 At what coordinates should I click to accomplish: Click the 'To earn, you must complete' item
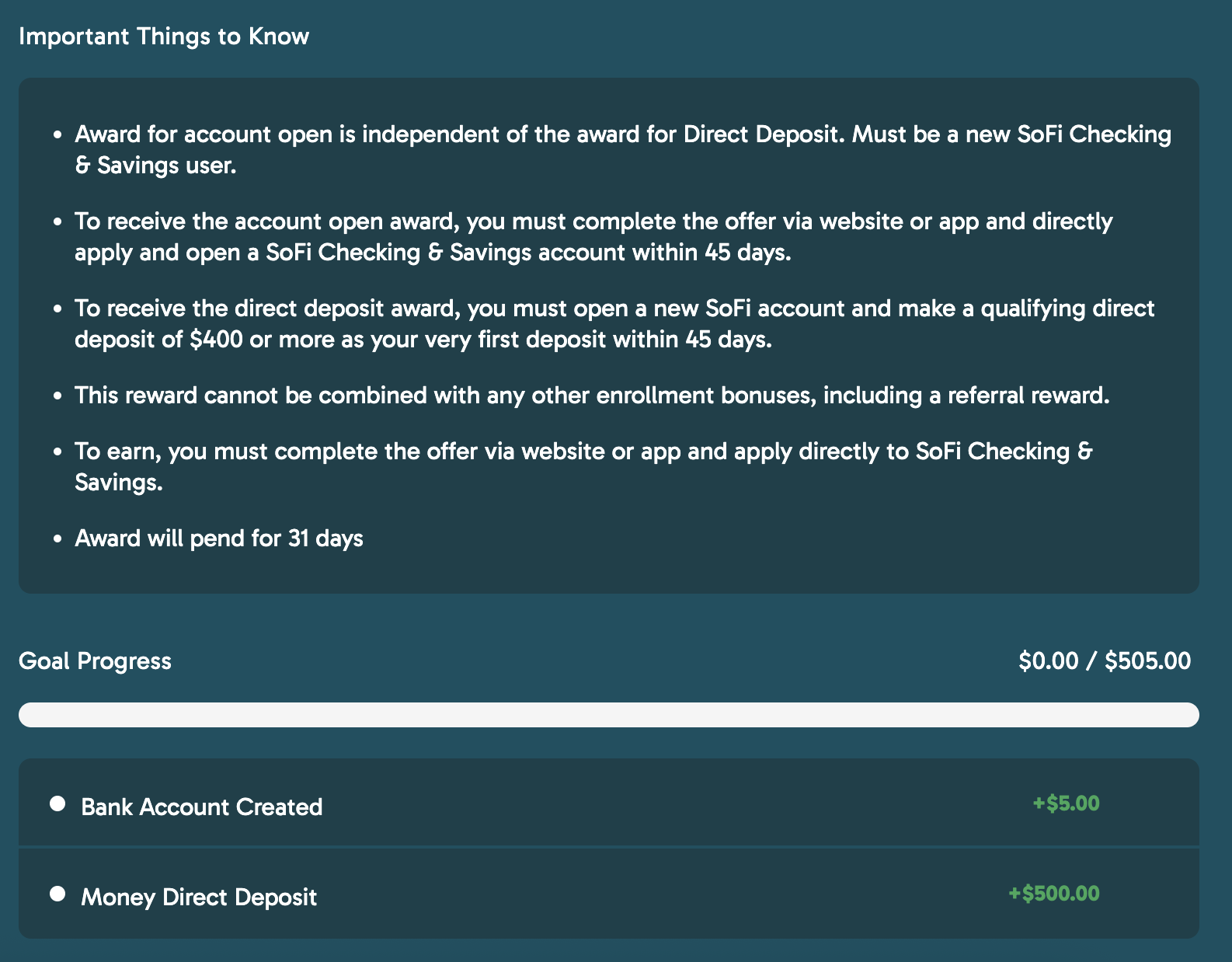[583, 466]
